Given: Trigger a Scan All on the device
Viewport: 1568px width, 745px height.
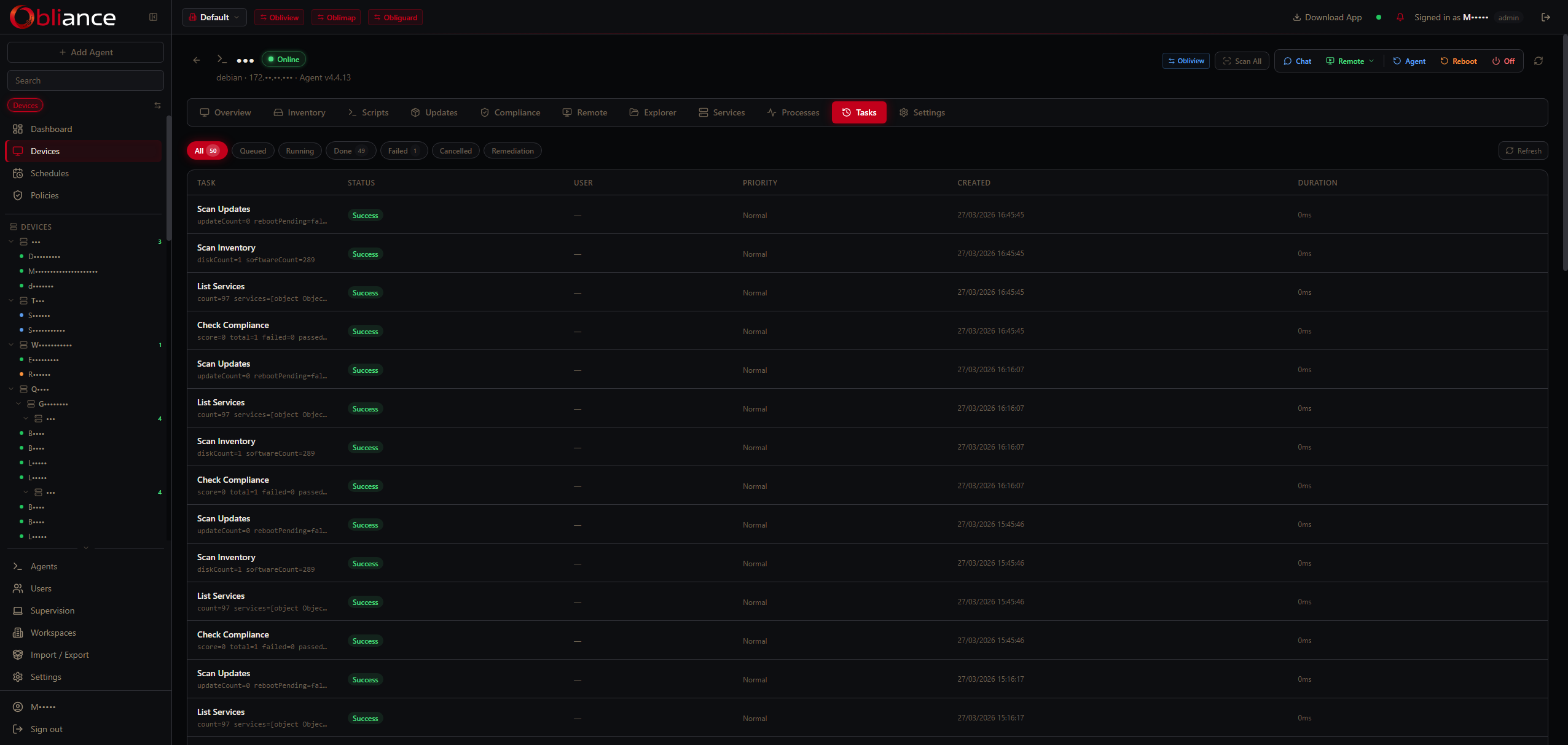Looking at the screenshot, I should [1242, 61].
